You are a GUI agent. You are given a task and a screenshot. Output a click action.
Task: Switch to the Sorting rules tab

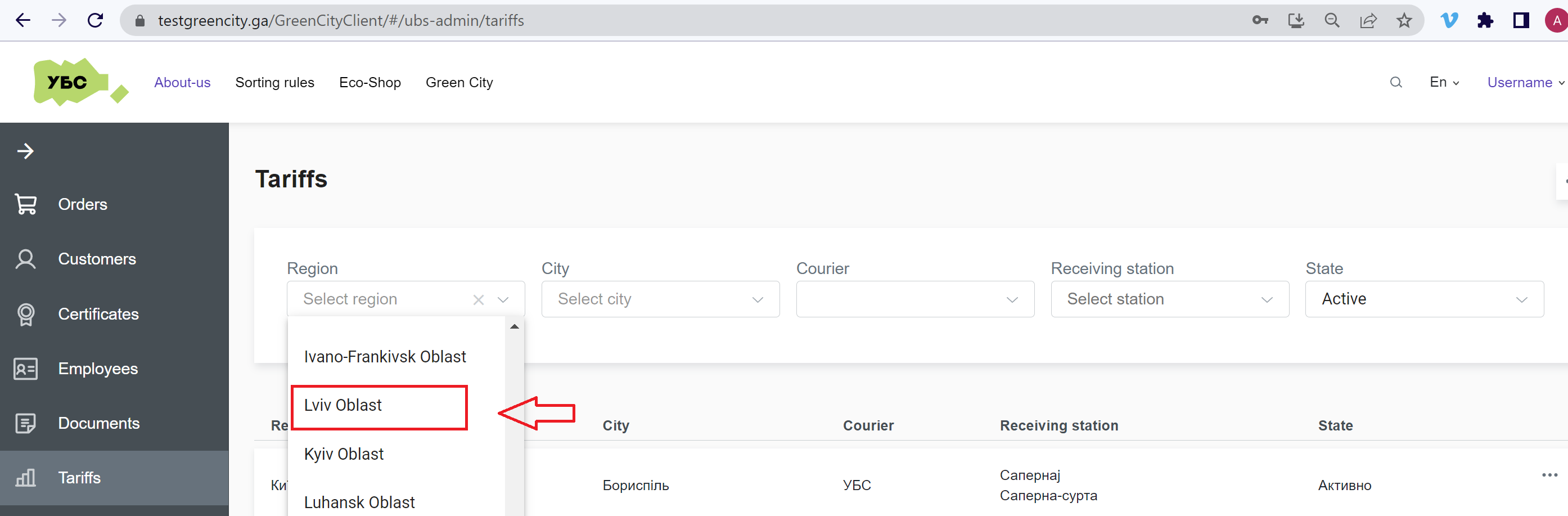(275, 82)
